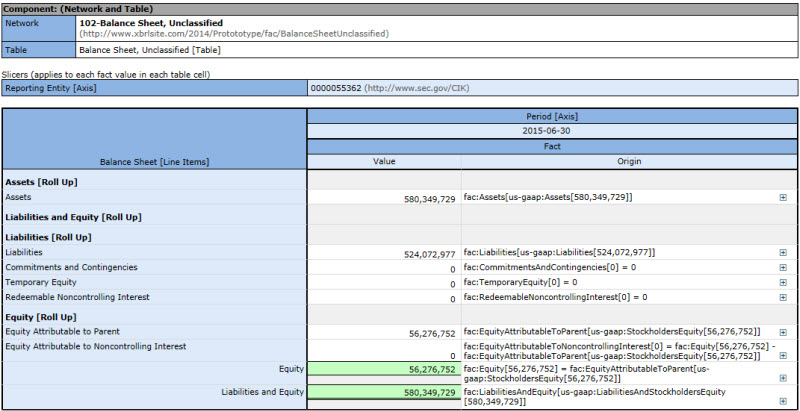Select Redeemable Noncontrolling Interest row label
Viewport: 800px width, 411px height.
pyautogui.click(x=78, y=297)
